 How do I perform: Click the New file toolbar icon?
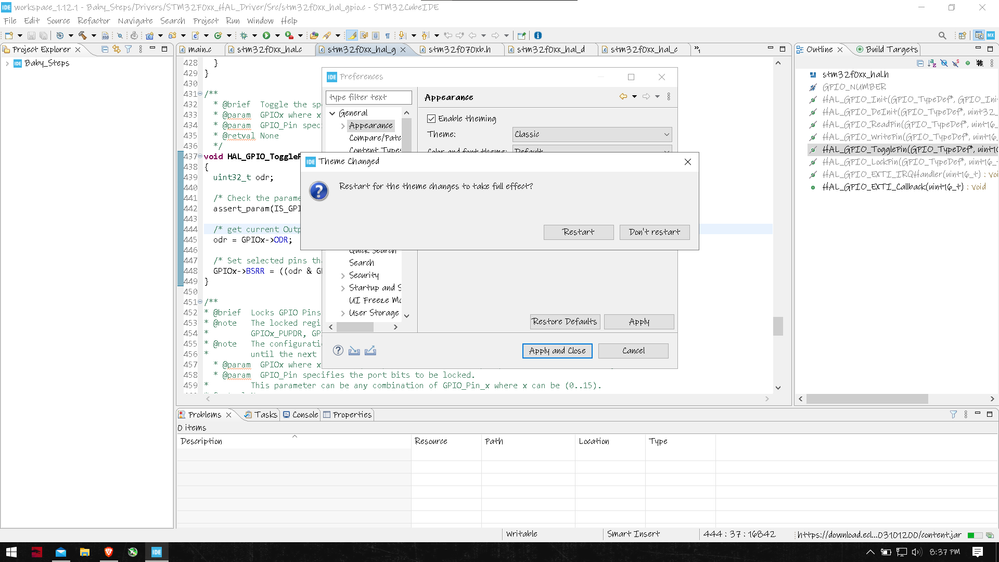(x=10, y=36)
